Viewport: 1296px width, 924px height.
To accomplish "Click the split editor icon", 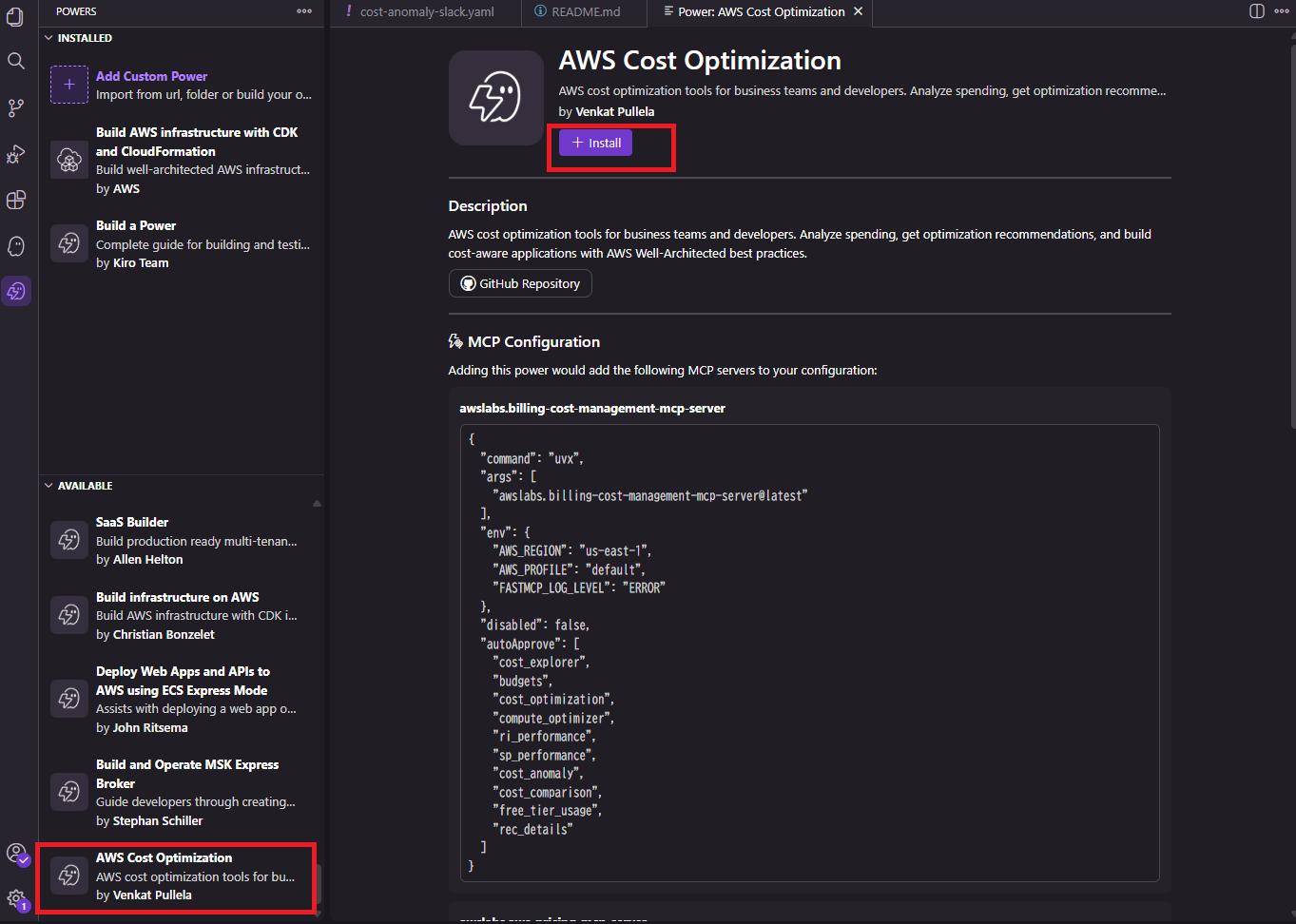I will (1256, 11).
